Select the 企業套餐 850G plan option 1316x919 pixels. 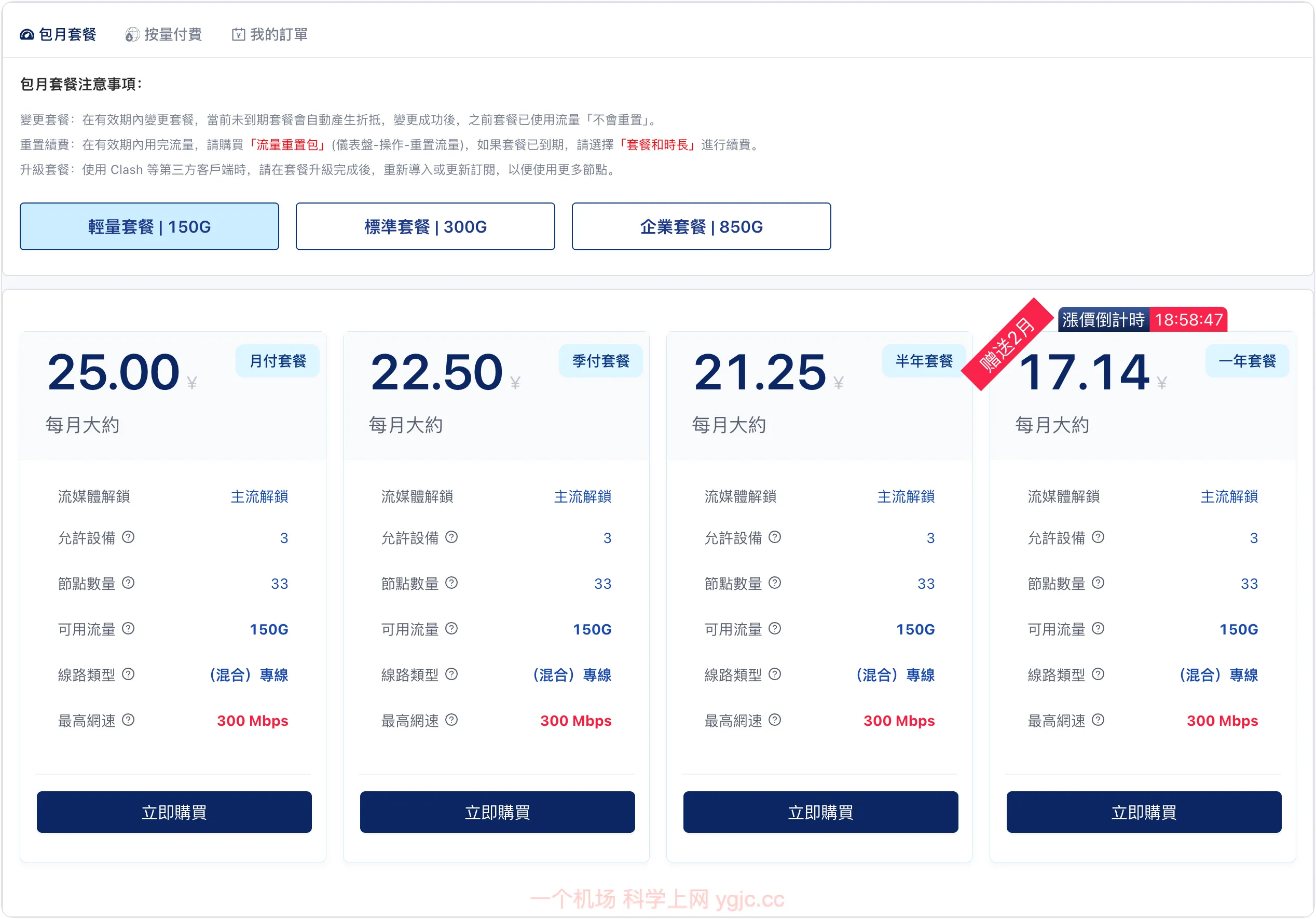click(x=701, y=226)
